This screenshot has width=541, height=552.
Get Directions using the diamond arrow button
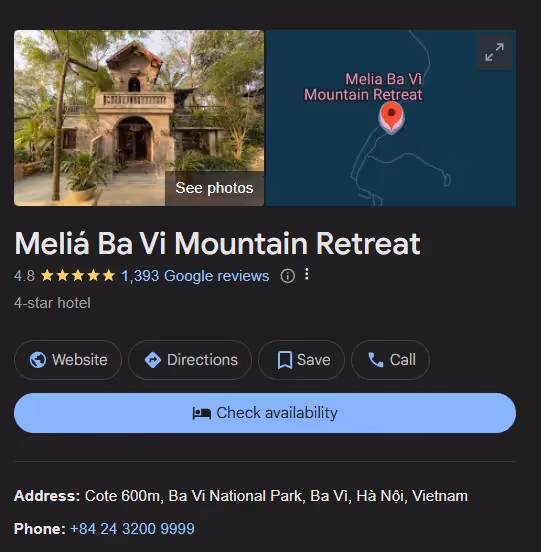pyautogui.click(x=190, y=360)
